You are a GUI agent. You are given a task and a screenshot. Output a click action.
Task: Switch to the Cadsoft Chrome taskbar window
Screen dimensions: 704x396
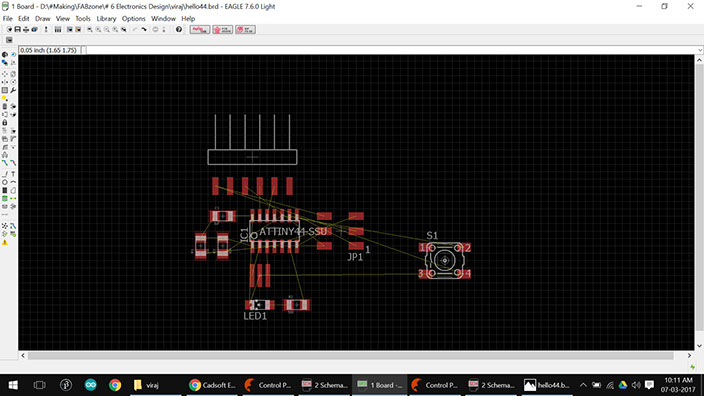point(213,385)
